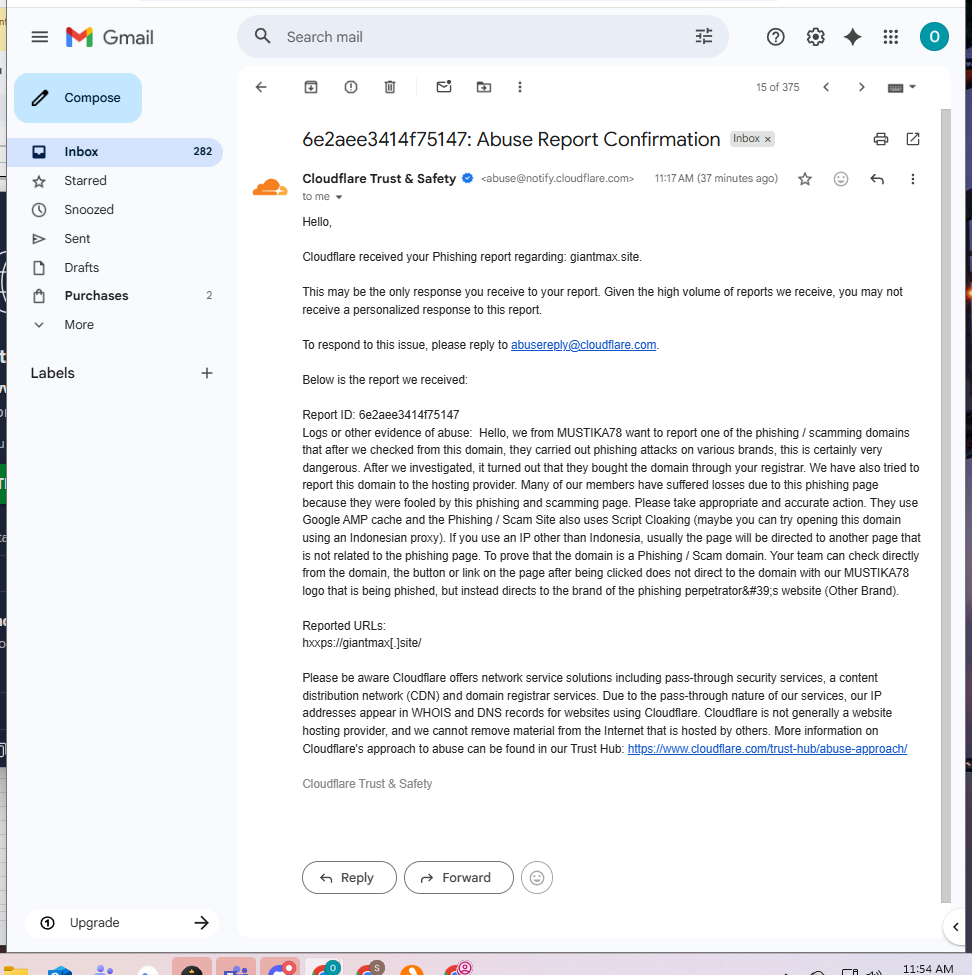Click the taskbar clock showing 11:54 AM
This screenshot has height=975, width=972.
coord(927,968)
